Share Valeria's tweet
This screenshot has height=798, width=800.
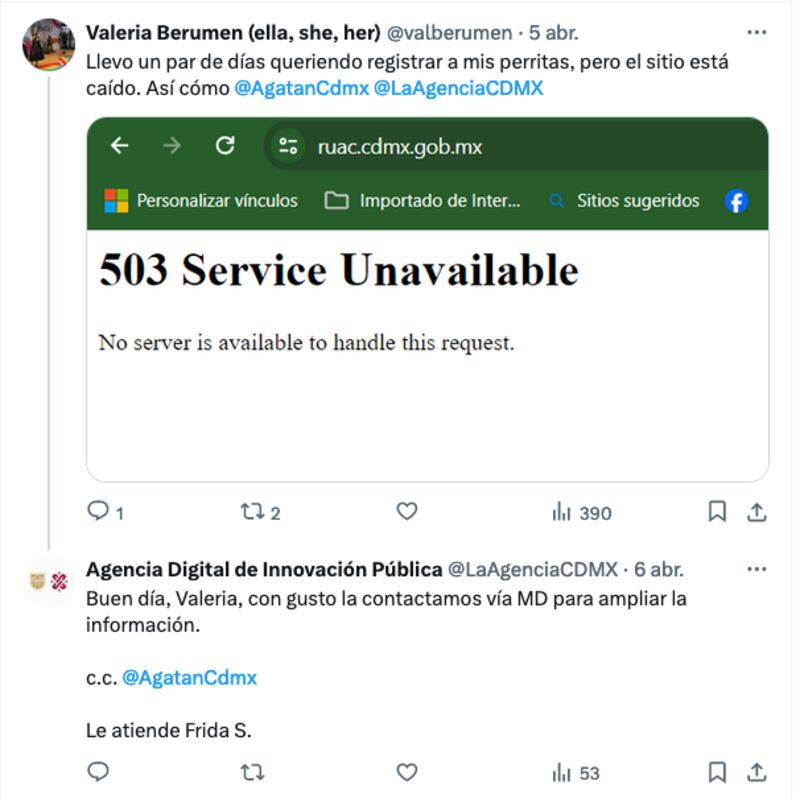(x=757, y=512)
